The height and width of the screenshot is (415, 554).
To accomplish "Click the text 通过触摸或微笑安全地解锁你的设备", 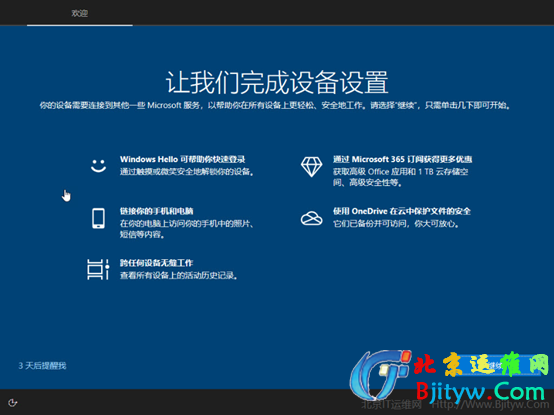I will pyautogui.click(x=187, y=172).
